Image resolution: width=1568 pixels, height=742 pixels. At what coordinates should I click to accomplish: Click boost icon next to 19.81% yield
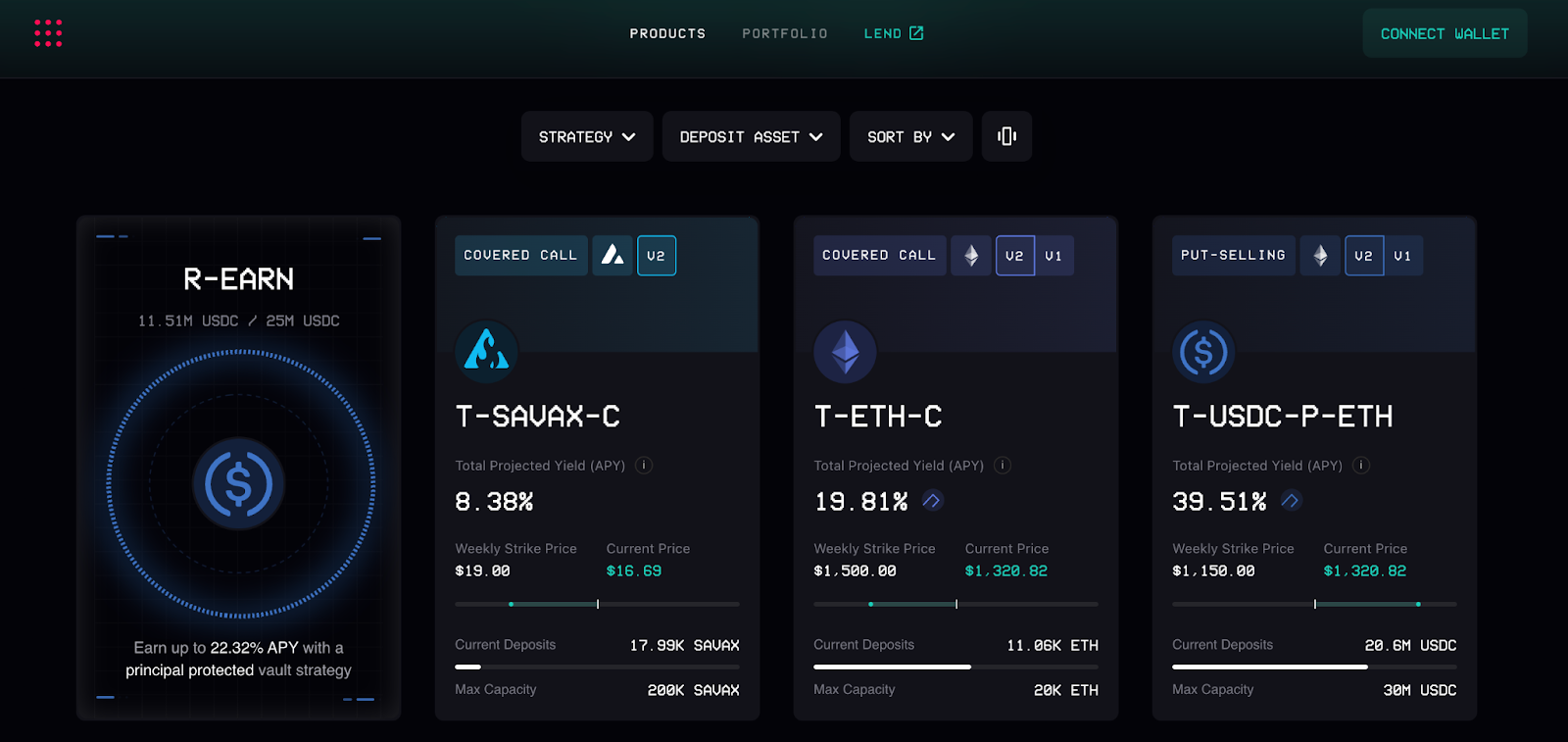(x=932, y=501)
